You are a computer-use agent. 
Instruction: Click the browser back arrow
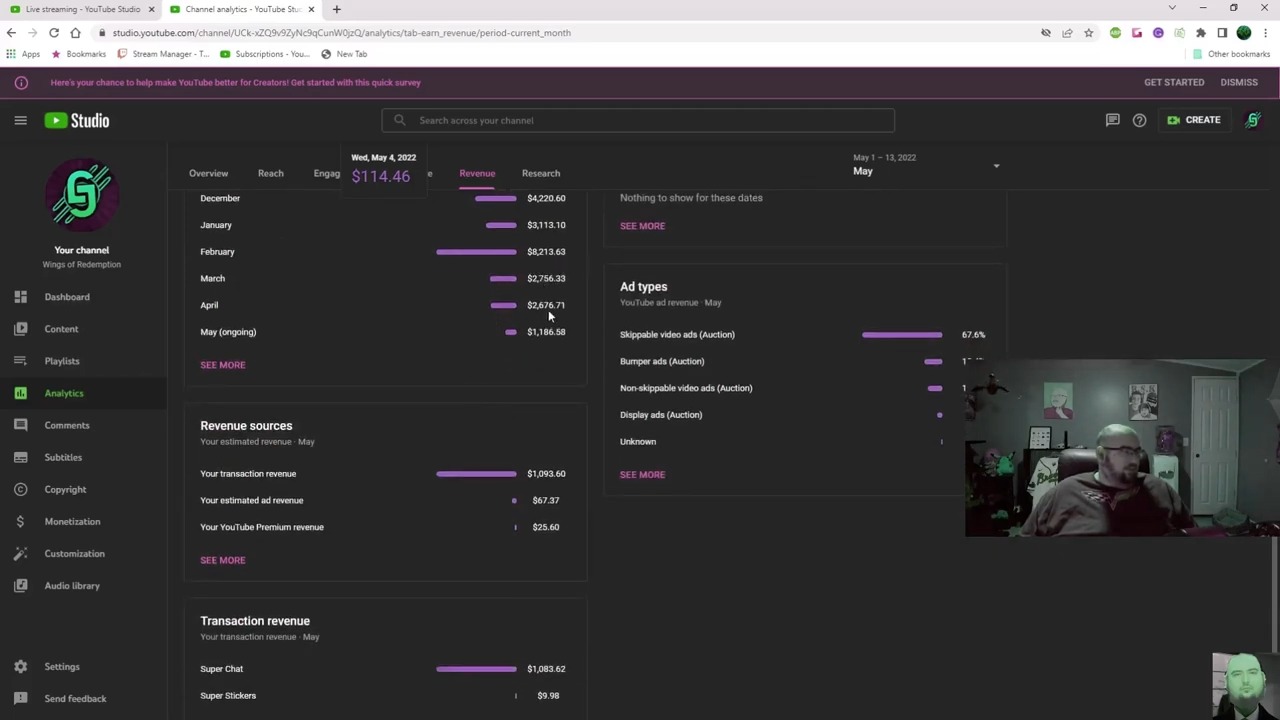click(x=11, y=33)
